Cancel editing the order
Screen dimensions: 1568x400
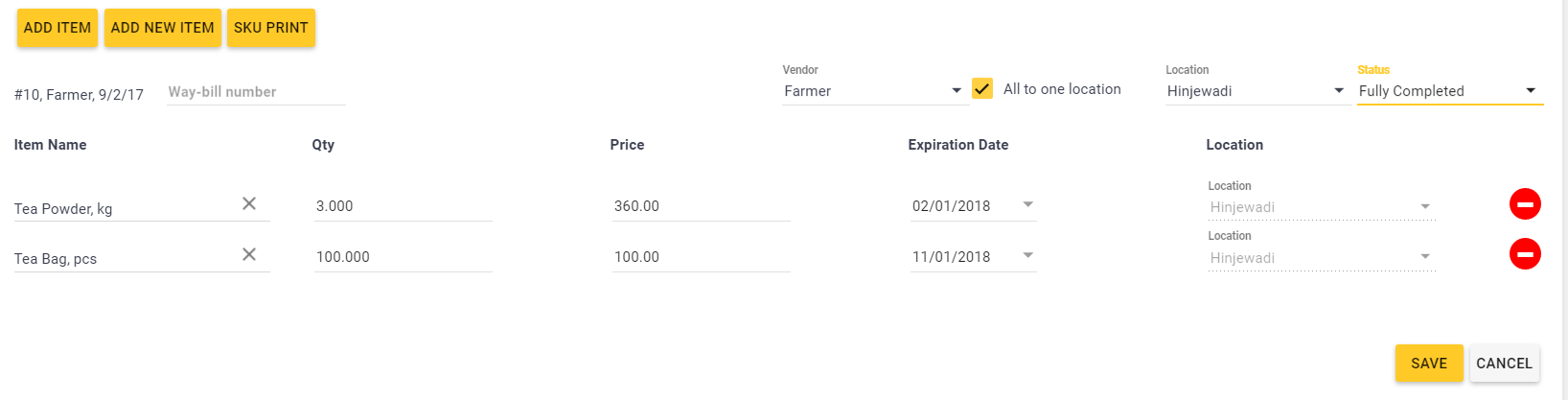(1504, 363)
